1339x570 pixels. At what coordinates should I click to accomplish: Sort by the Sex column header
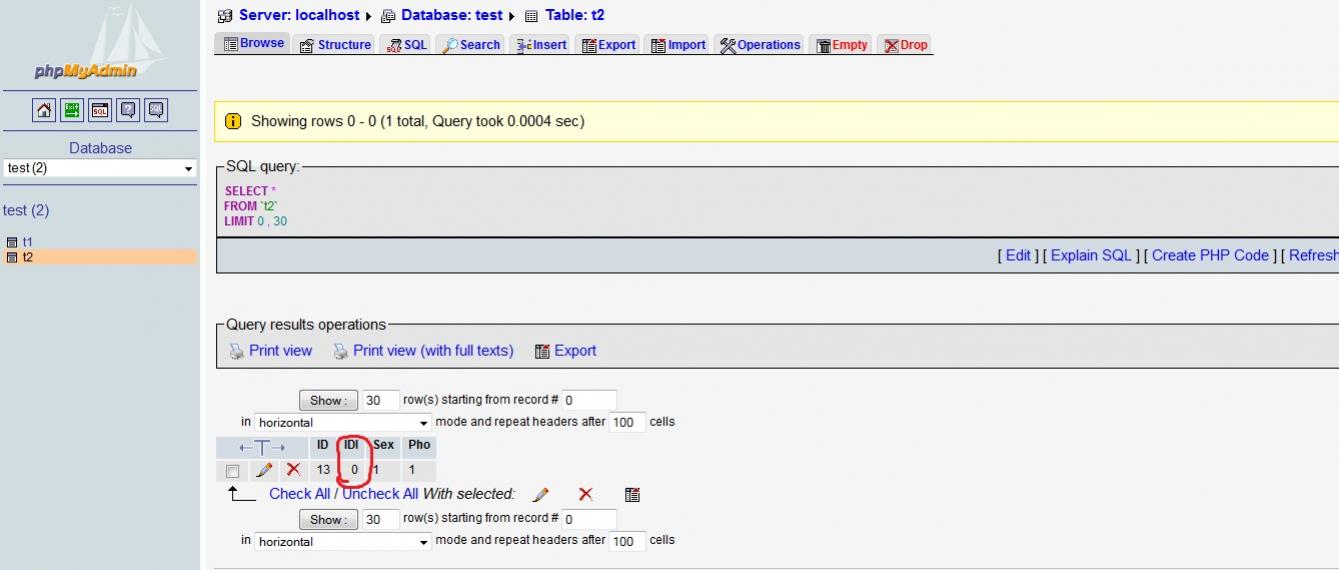point(384,445)
